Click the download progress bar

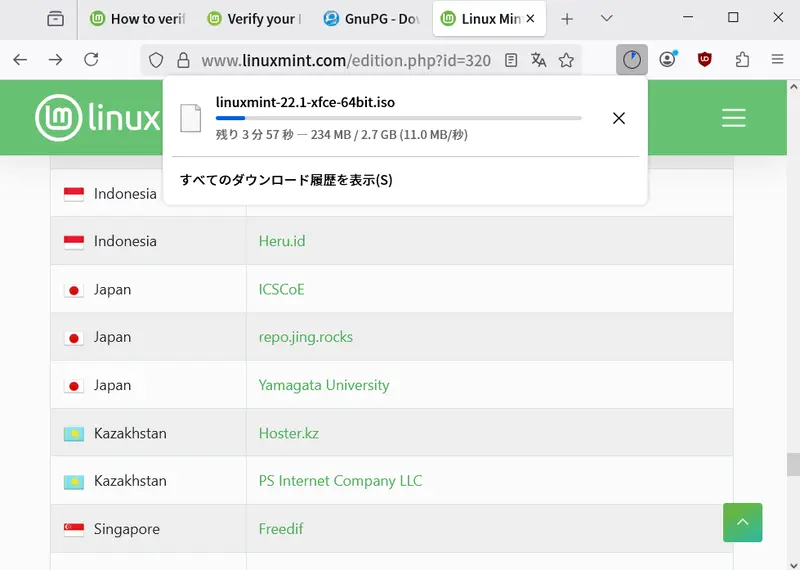[x=398, y=118]
